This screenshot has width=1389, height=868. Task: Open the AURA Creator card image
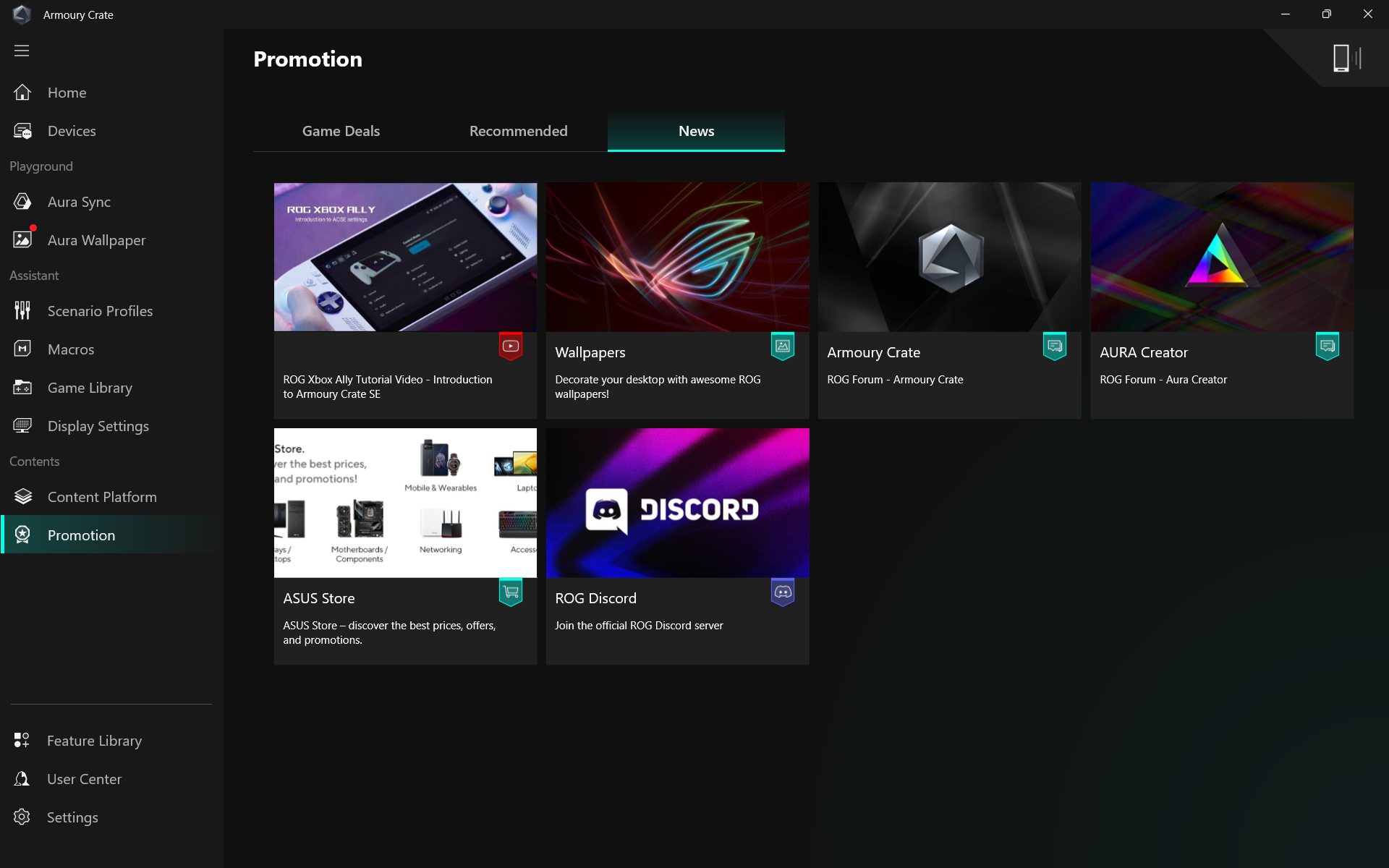(x=1222, y=257)
